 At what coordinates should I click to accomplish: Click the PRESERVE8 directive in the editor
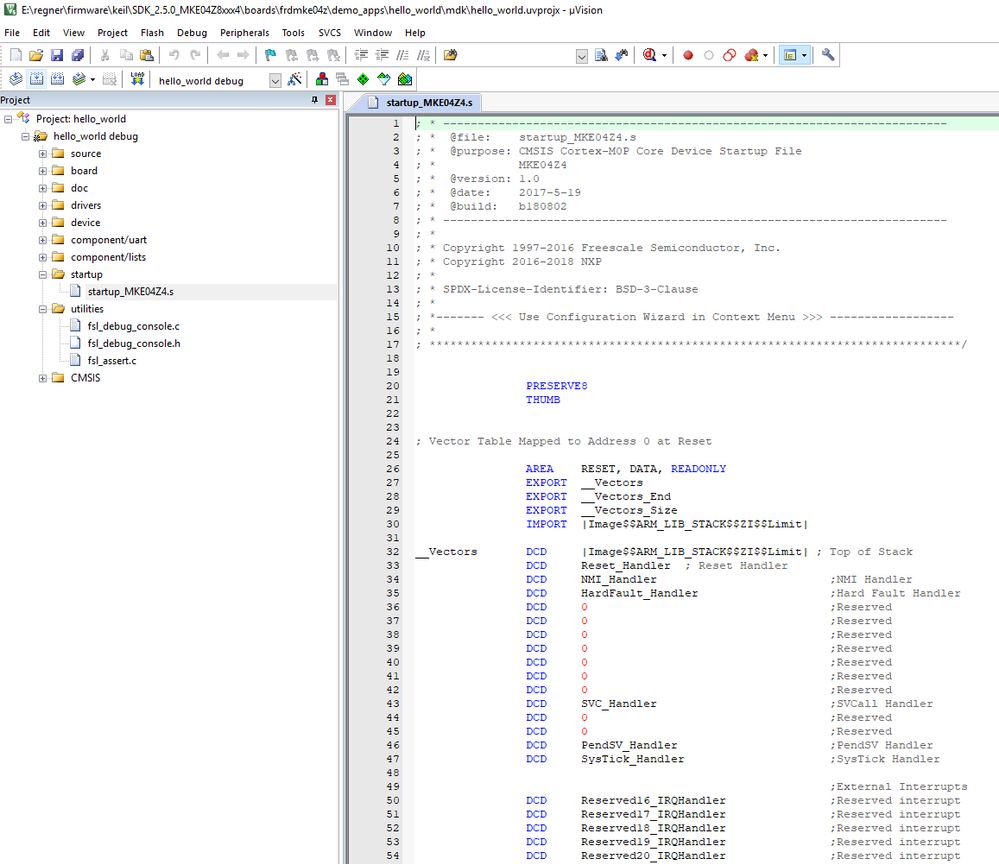click(556, 386)
